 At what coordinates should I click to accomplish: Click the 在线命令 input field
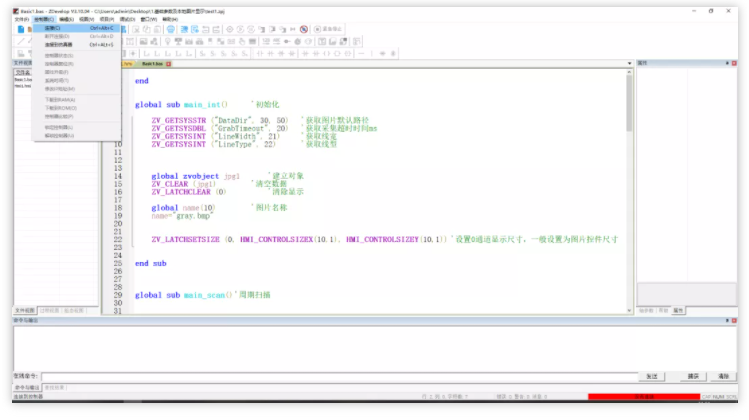pos(339,377)
